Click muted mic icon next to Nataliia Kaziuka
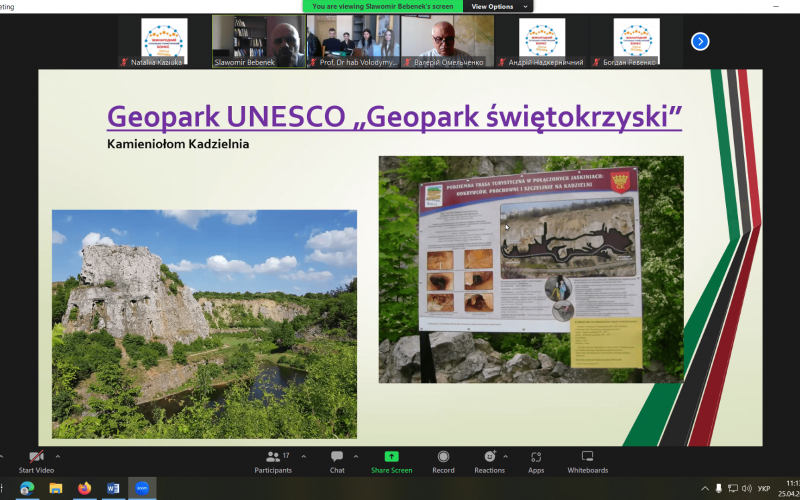The image size is (800, 500). click(x=123, y=62)
